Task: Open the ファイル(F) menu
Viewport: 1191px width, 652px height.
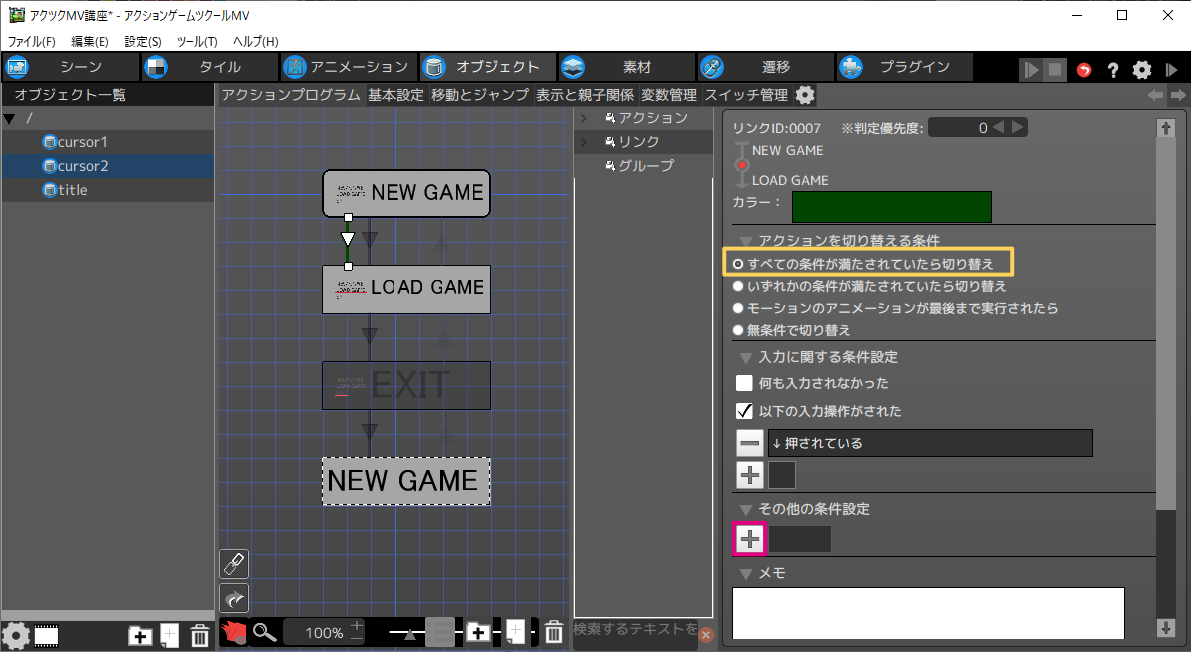Action: click(32, 41)
